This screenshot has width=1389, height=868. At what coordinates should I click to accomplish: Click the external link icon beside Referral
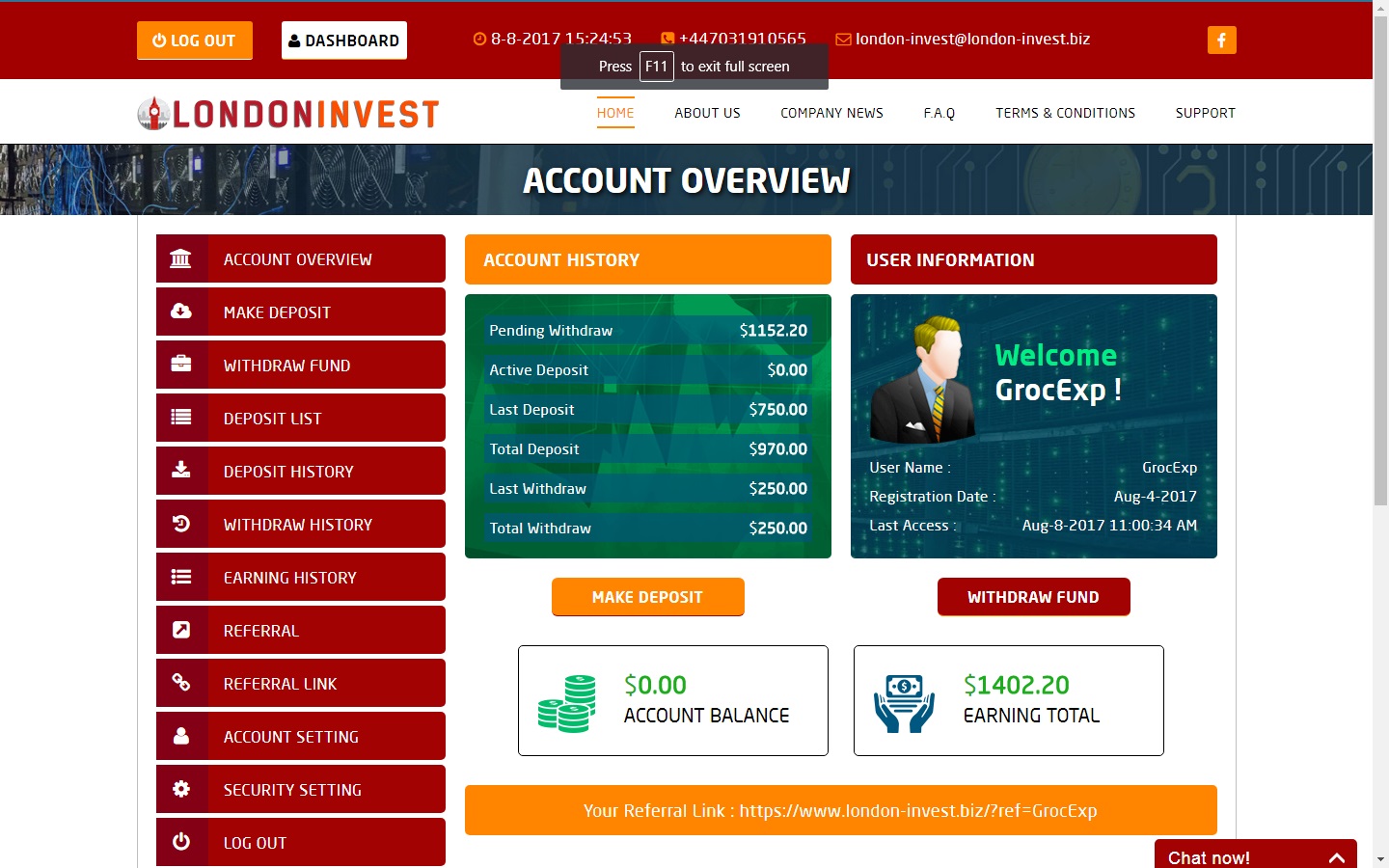(180, 629)
